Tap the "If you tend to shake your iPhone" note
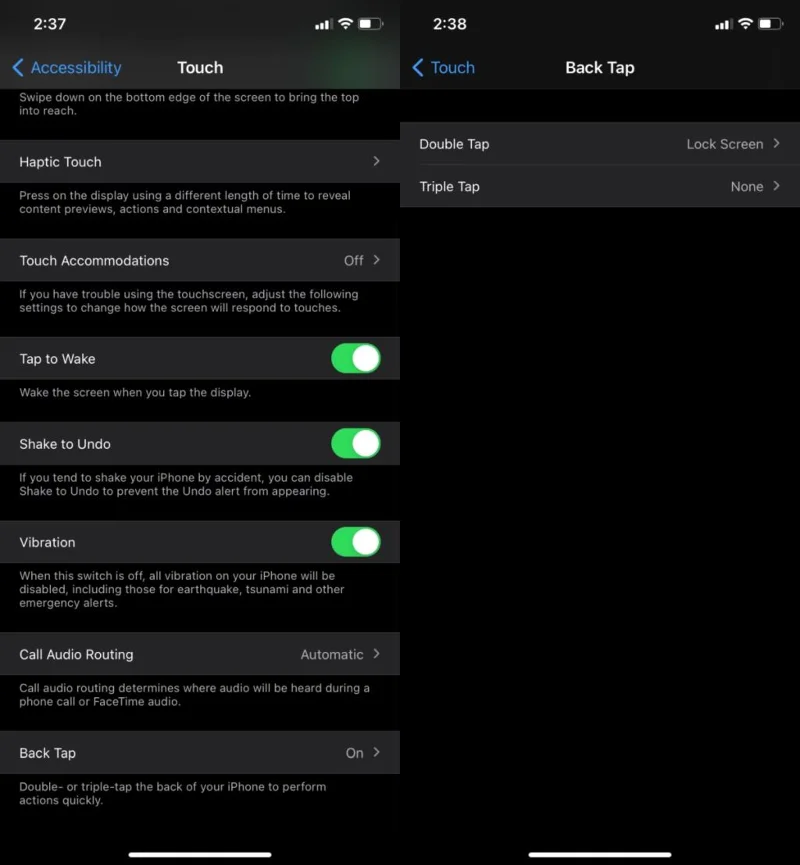This screenshot has height=865, width=800. click(186, 484)
